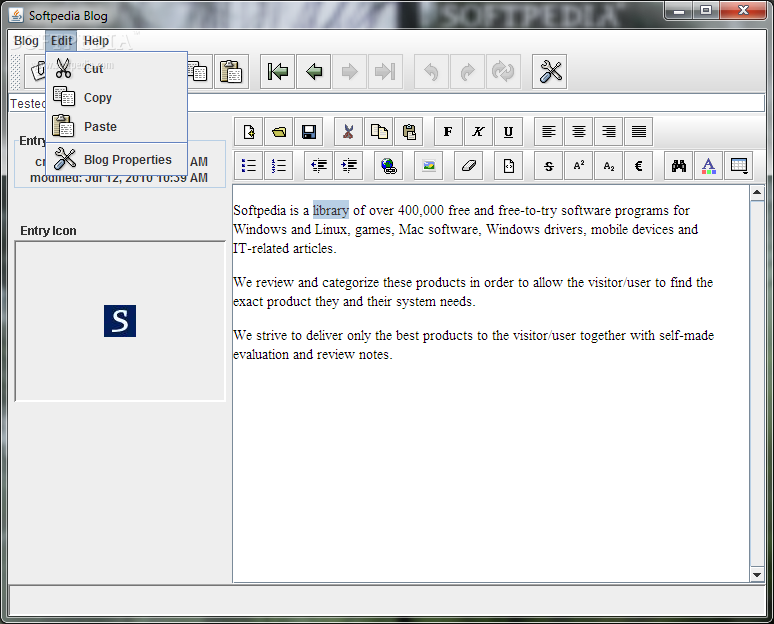Click the text "evaluation and review notes."
774x624 pixels.
[x=312, y=354]
